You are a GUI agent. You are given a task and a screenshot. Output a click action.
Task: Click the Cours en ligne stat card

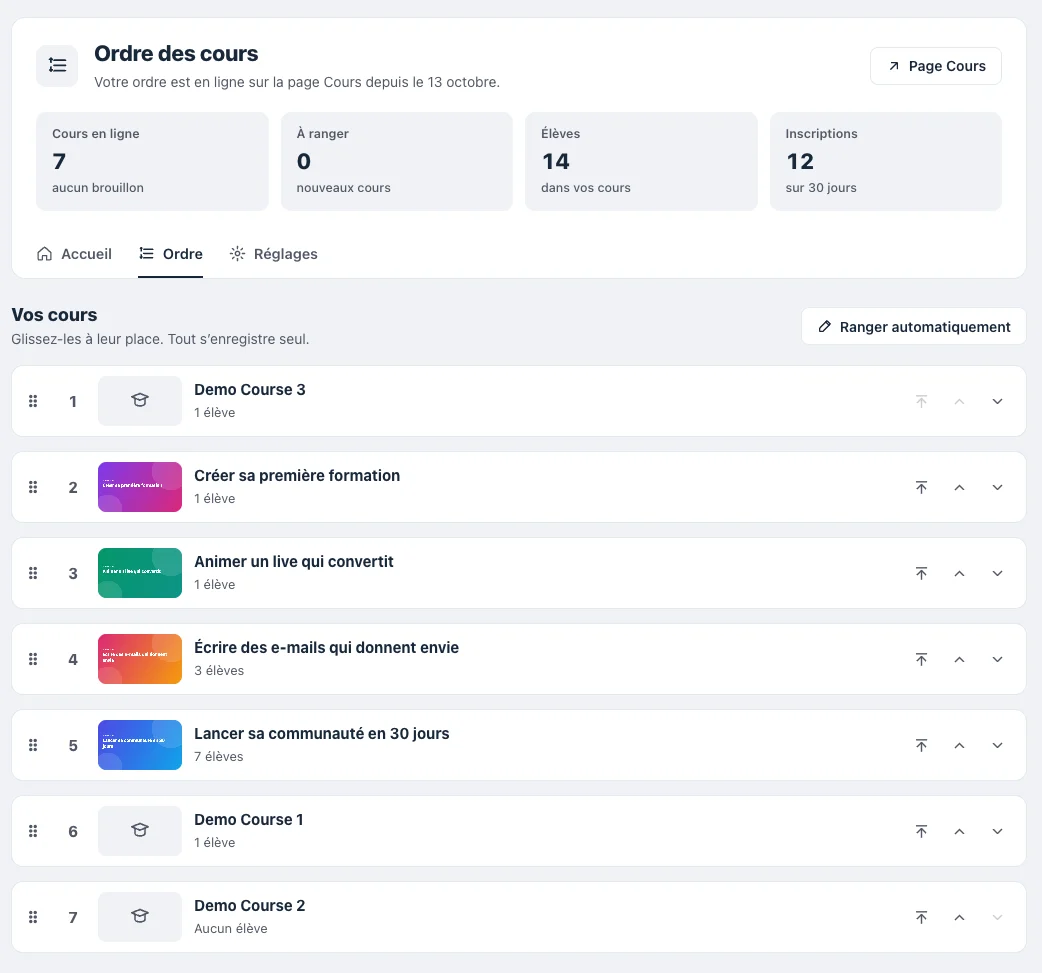point(152,162)
